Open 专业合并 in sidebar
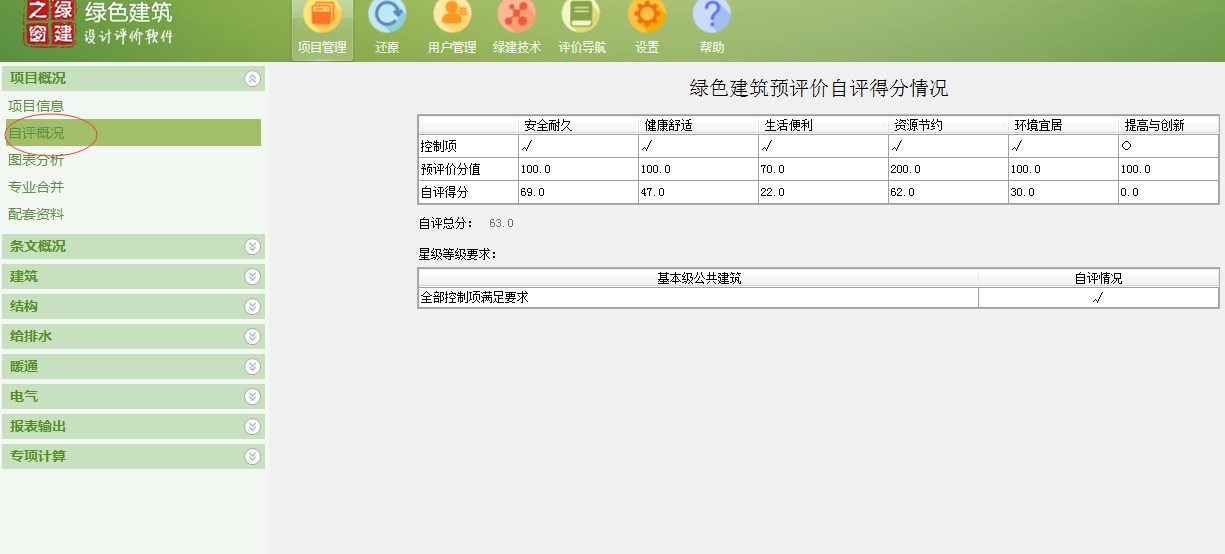 point(36,187)
